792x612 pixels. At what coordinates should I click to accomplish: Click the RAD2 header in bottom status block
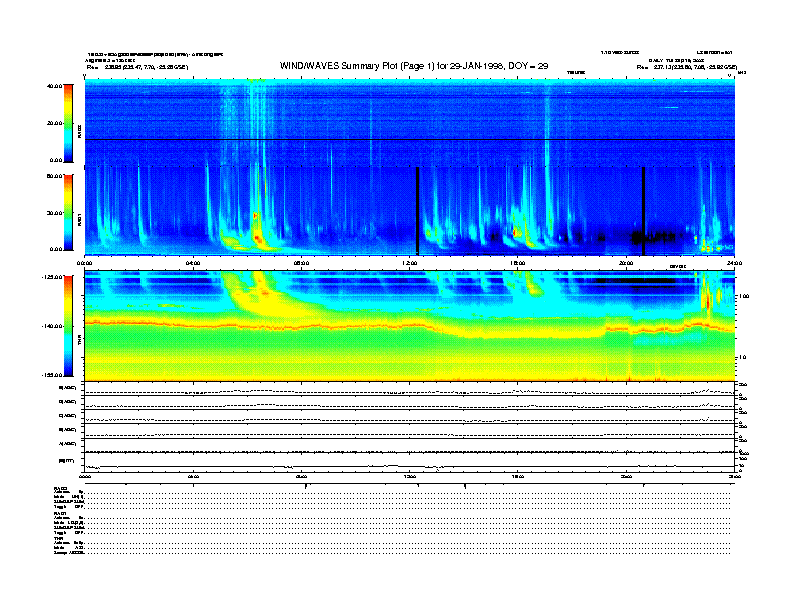(x=60, y=488)
